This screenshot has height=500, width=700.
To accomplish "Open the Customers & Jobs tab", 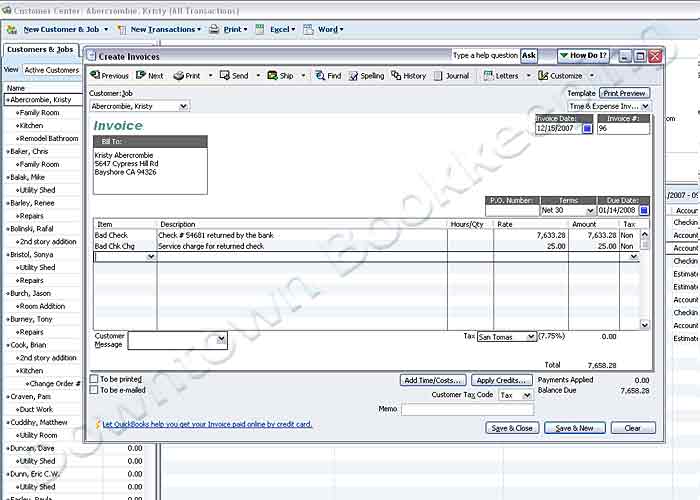I will click(x=40, y=49).
